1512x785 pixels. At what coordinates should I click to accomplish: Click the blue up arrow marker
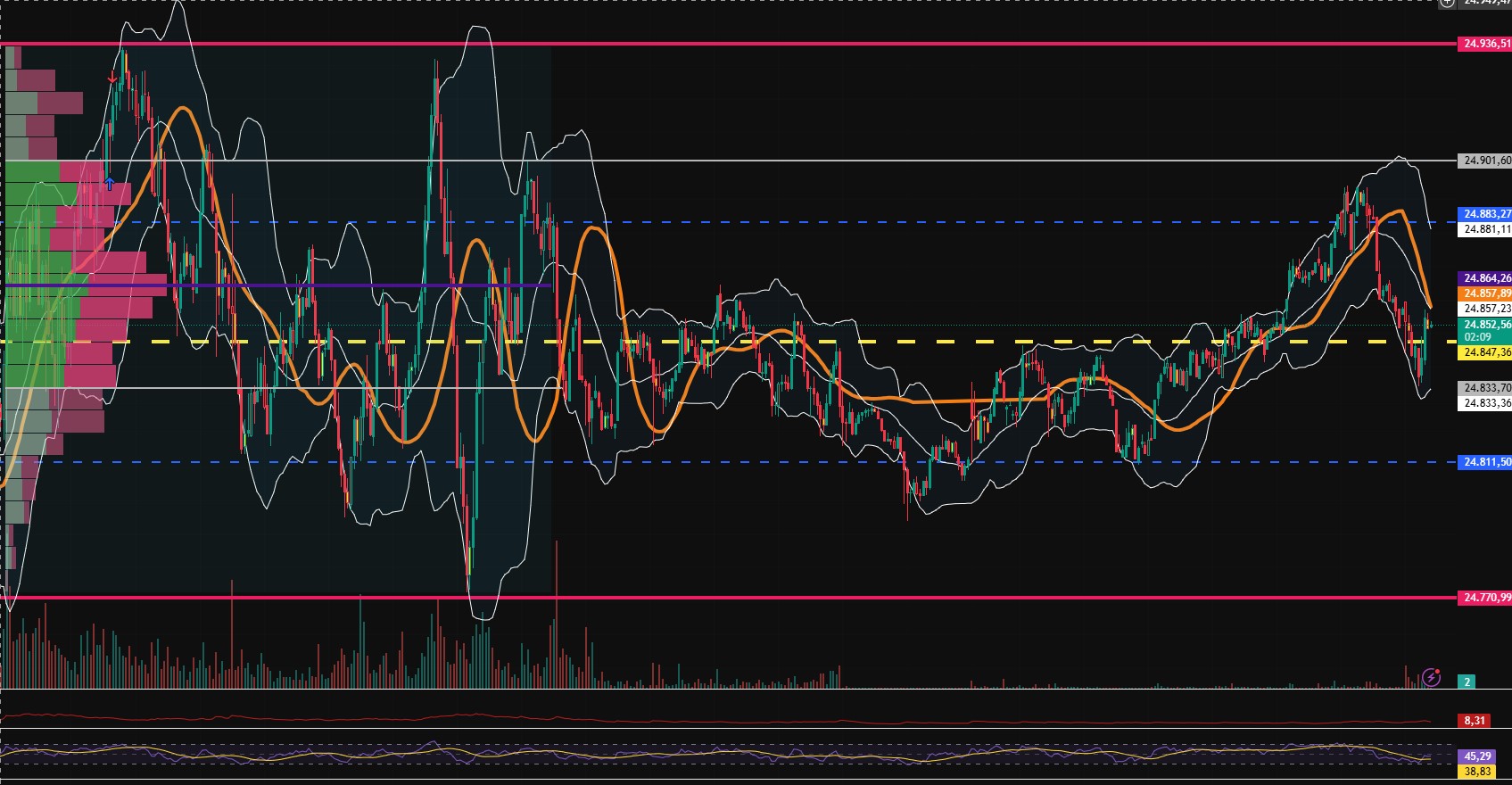tap(109, 184)
